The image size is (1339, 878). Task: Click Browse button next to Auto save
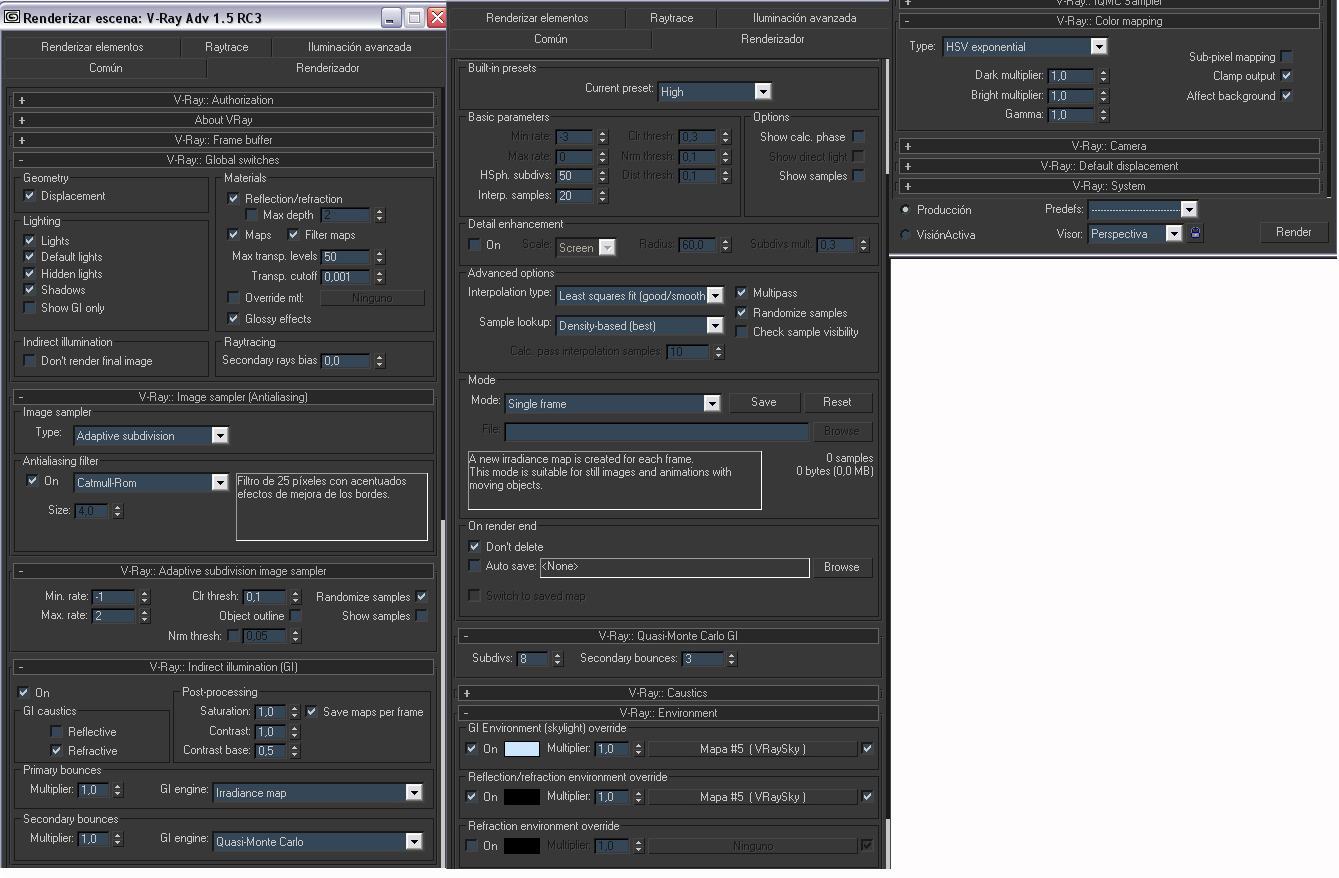pos(842,567)
